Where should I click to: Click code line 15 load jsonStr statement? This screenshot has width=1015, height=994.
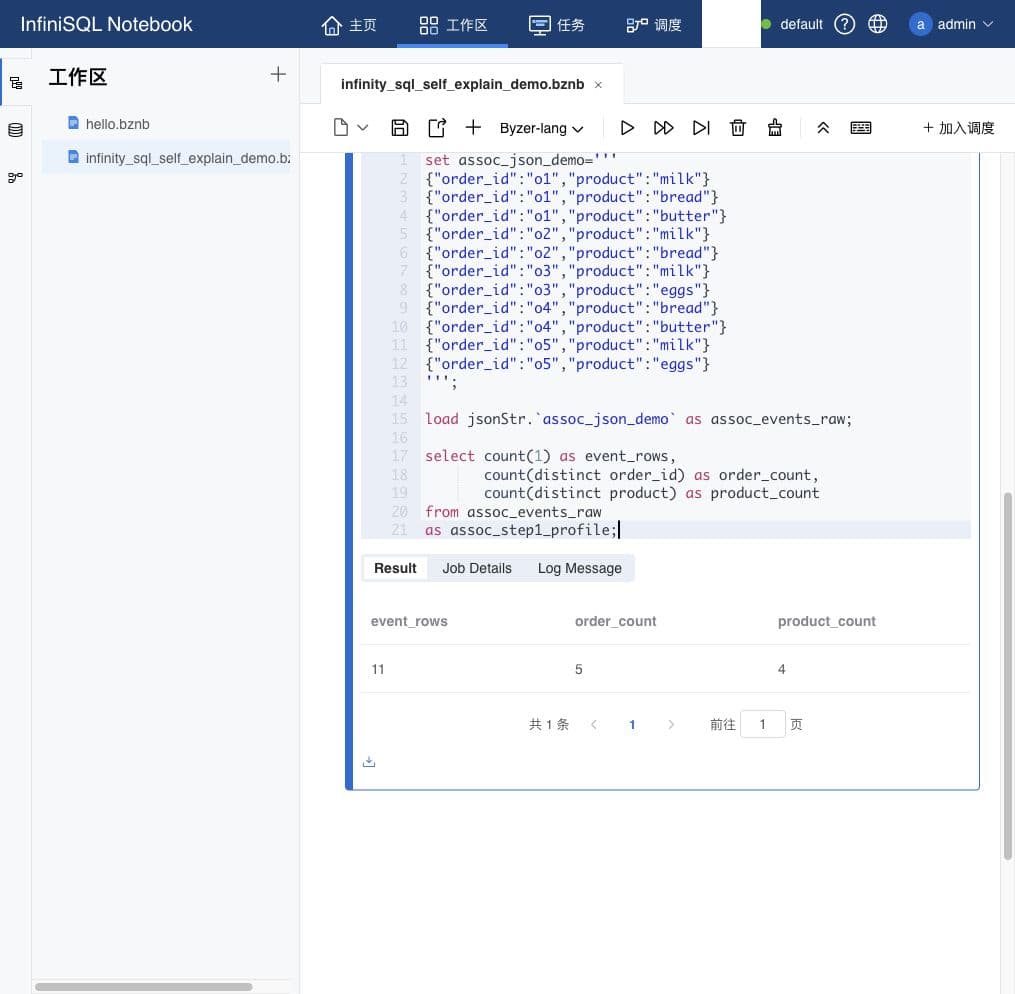click(638, 419)
